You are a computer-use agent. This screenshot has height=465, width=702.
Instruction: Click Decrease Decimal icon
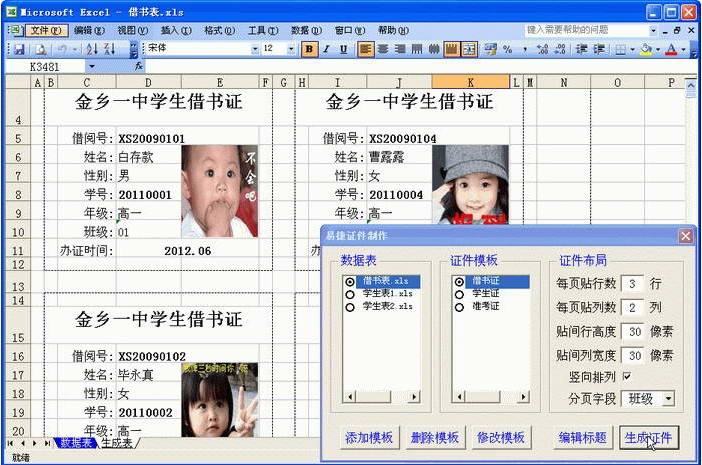tap(560, 49)
